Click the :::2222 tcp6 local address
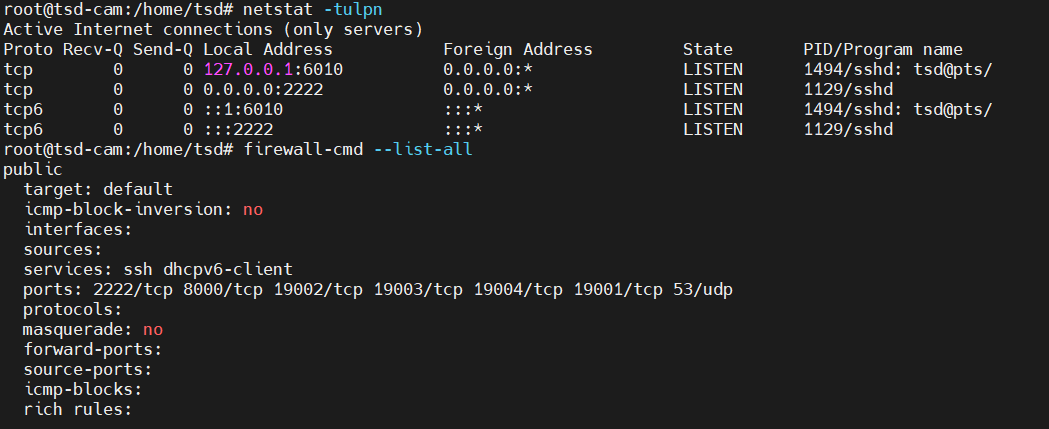 (x=238, y=129)
